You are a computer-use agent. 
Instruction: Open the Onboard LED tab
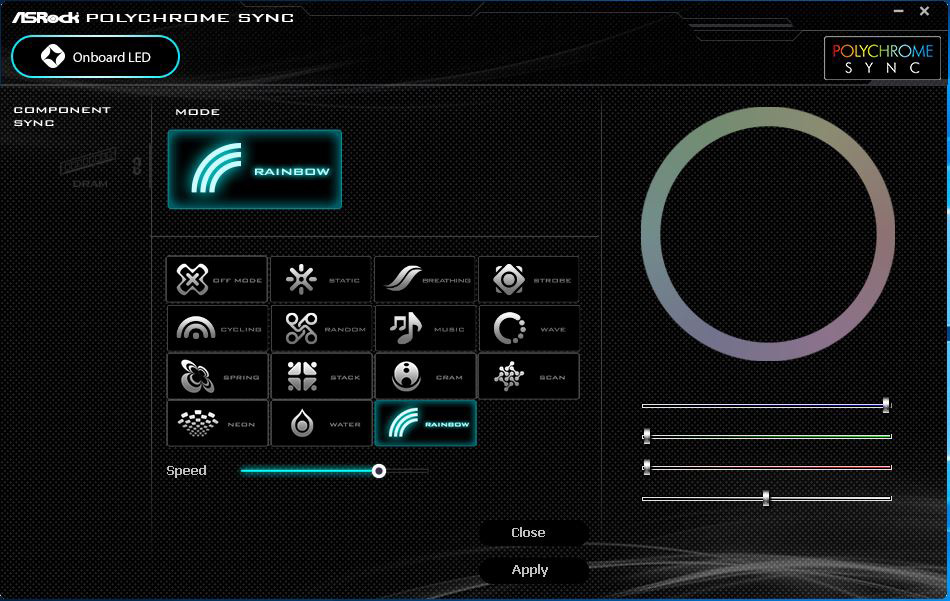click(95, 57)
